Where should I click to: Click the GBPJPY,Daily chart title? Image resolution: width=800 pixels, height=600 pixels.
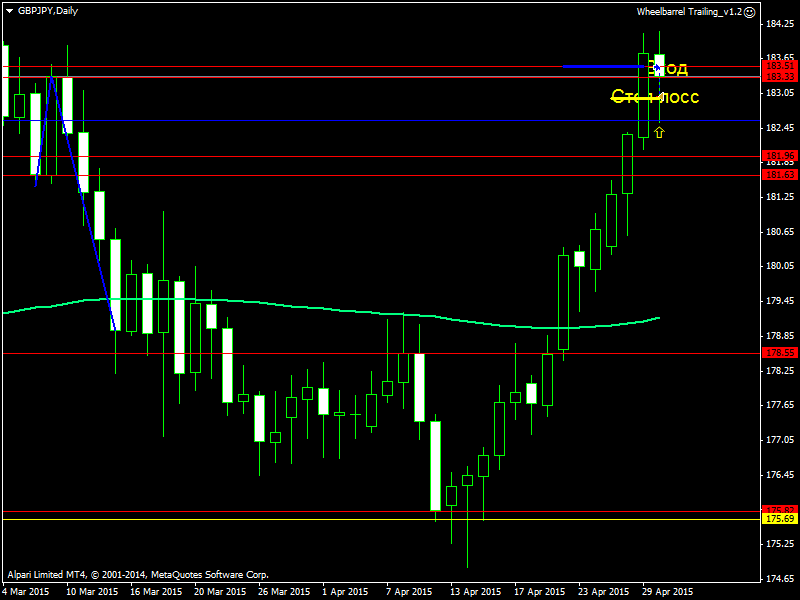48,11
